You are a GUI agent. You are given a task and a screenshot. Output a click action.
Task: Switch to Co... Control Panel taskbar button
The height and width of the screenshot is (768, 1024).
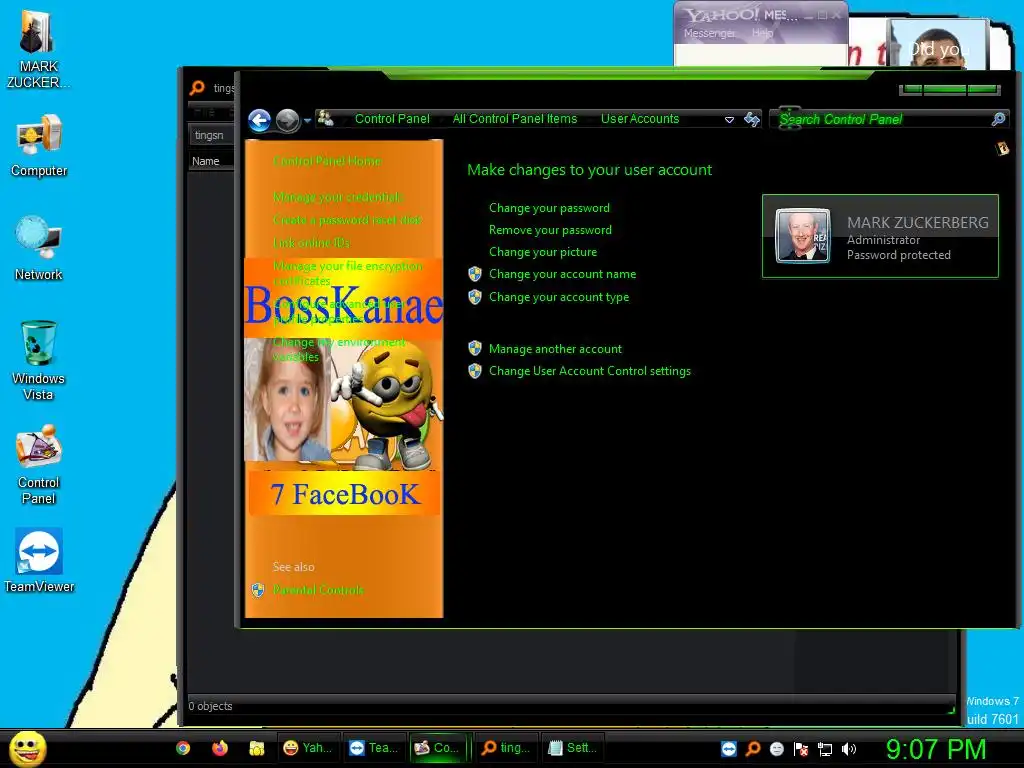(440, 748)
